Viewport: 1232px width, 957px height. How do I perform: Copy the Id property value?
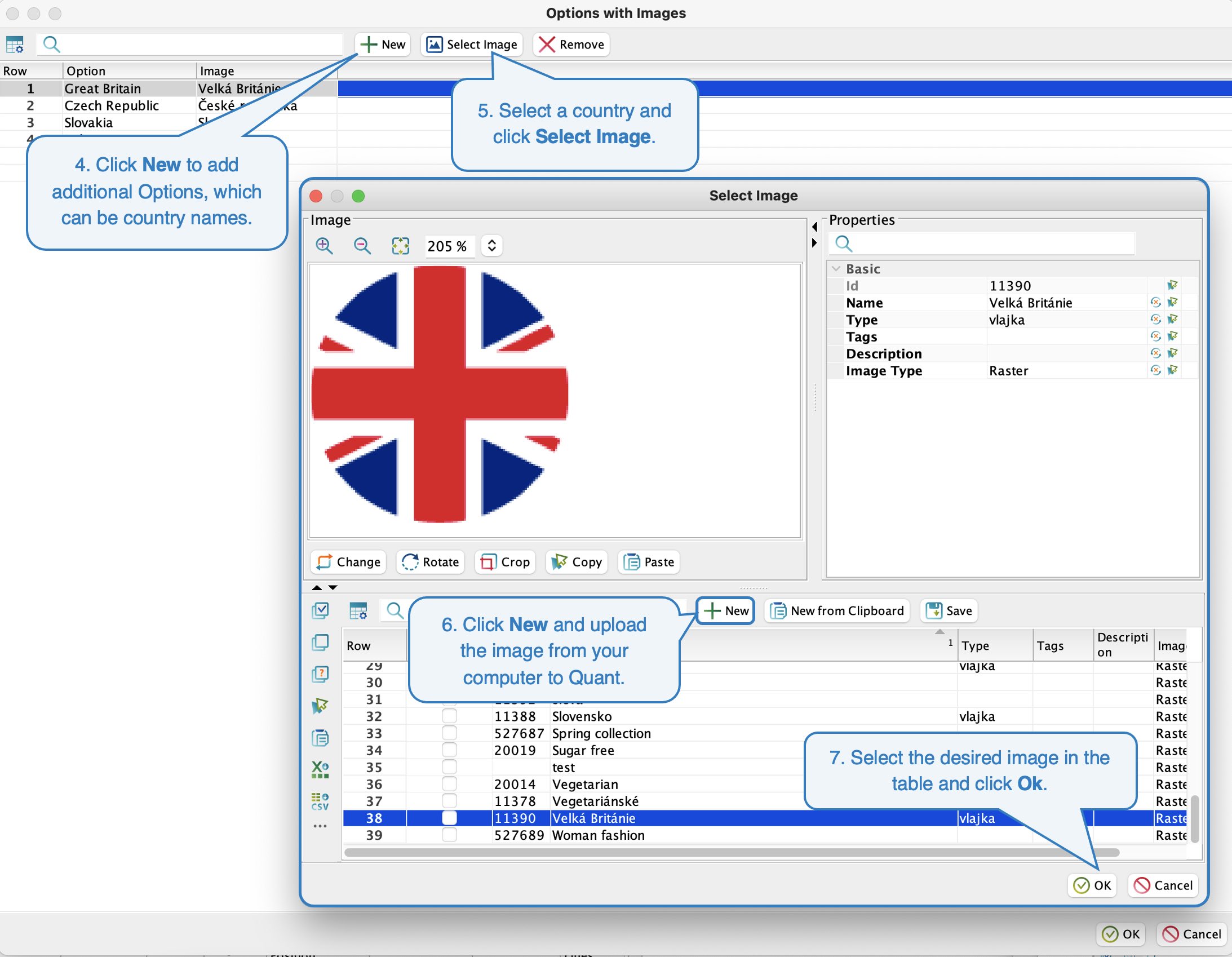[x=1173, y=286]
